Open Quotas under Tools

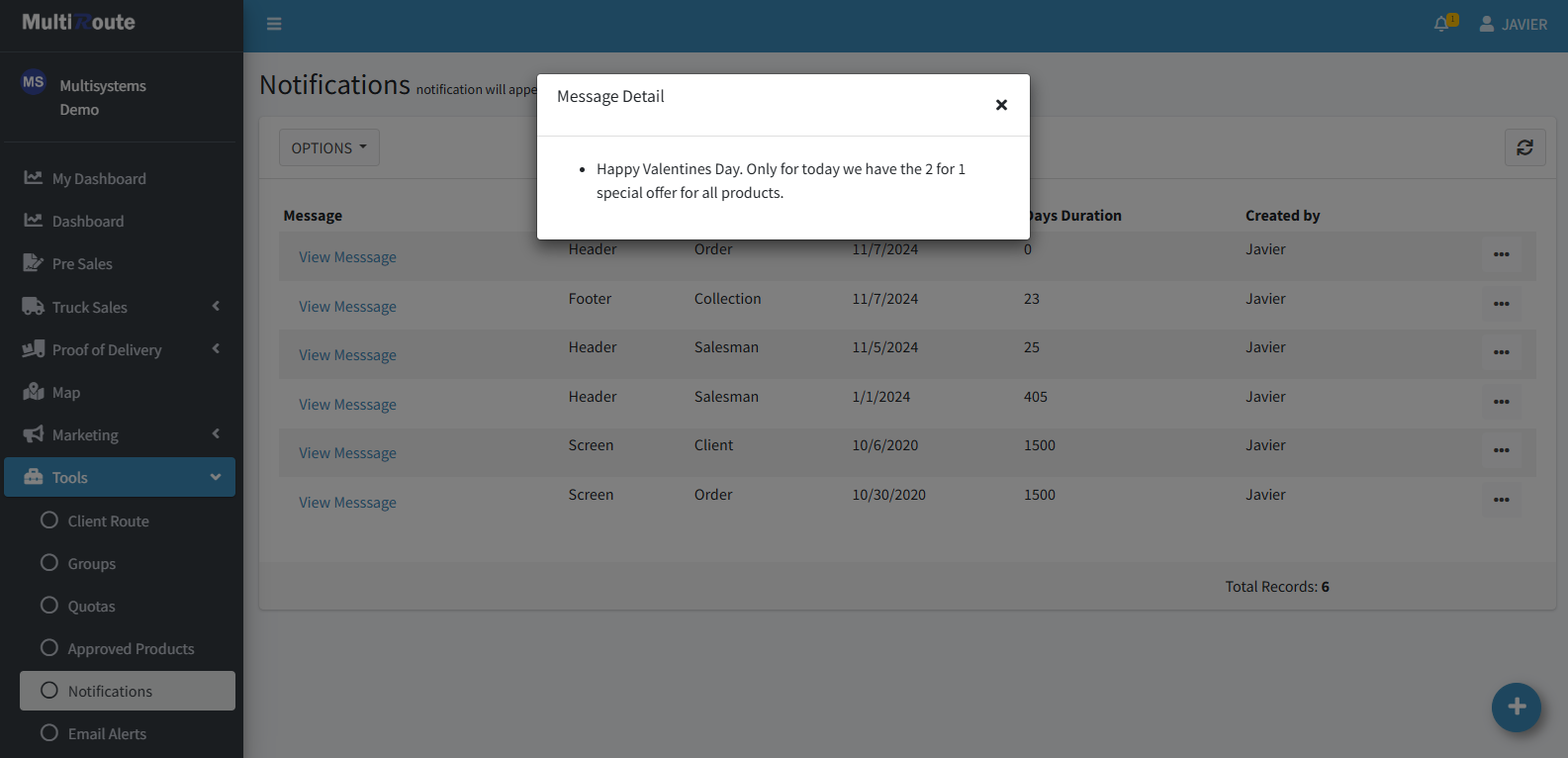127,606
